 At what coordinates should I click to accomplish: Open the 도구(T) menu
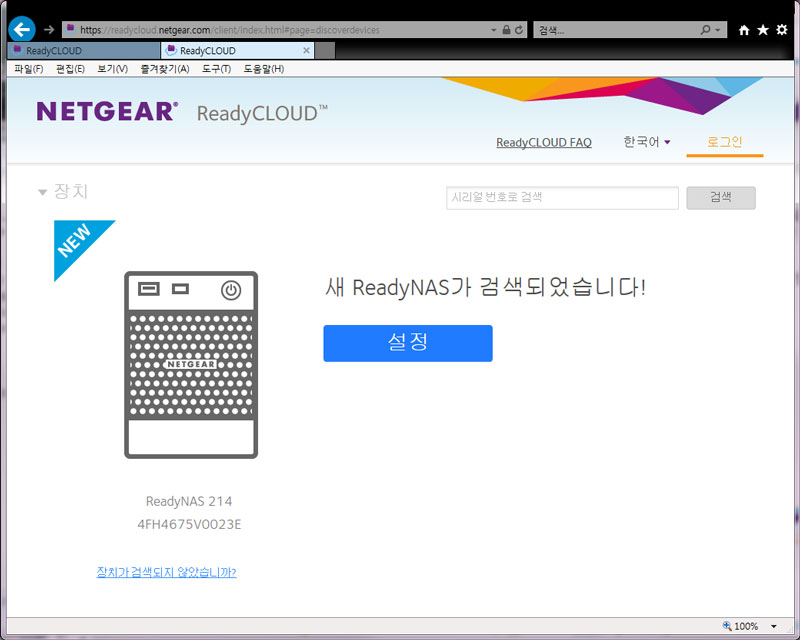point(216,69)
